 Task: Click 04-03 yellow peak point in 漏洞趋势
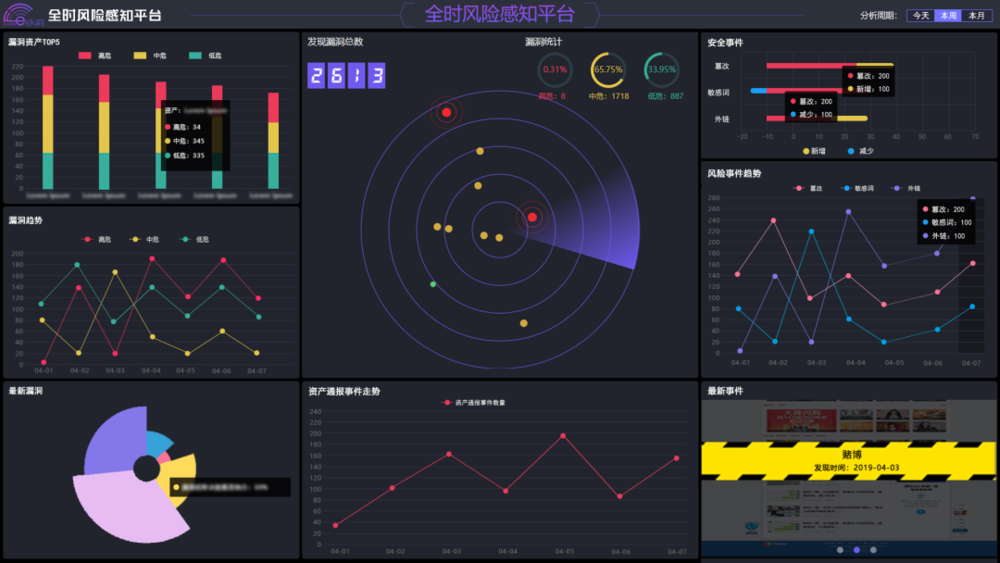(x=115, y=272)
